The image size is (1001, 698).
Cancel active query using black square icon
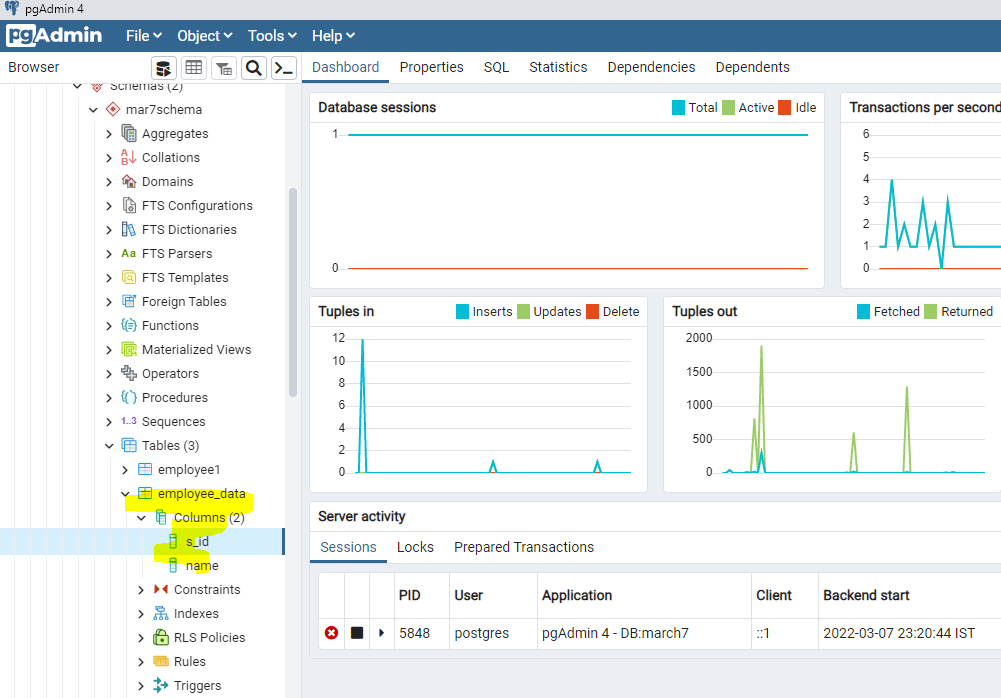coord(357,633)
